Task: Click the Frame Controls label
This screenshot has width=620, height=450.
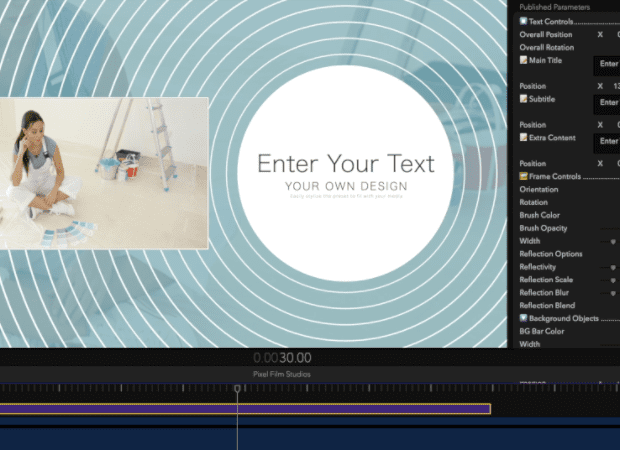Action: (x=555, y=176)
